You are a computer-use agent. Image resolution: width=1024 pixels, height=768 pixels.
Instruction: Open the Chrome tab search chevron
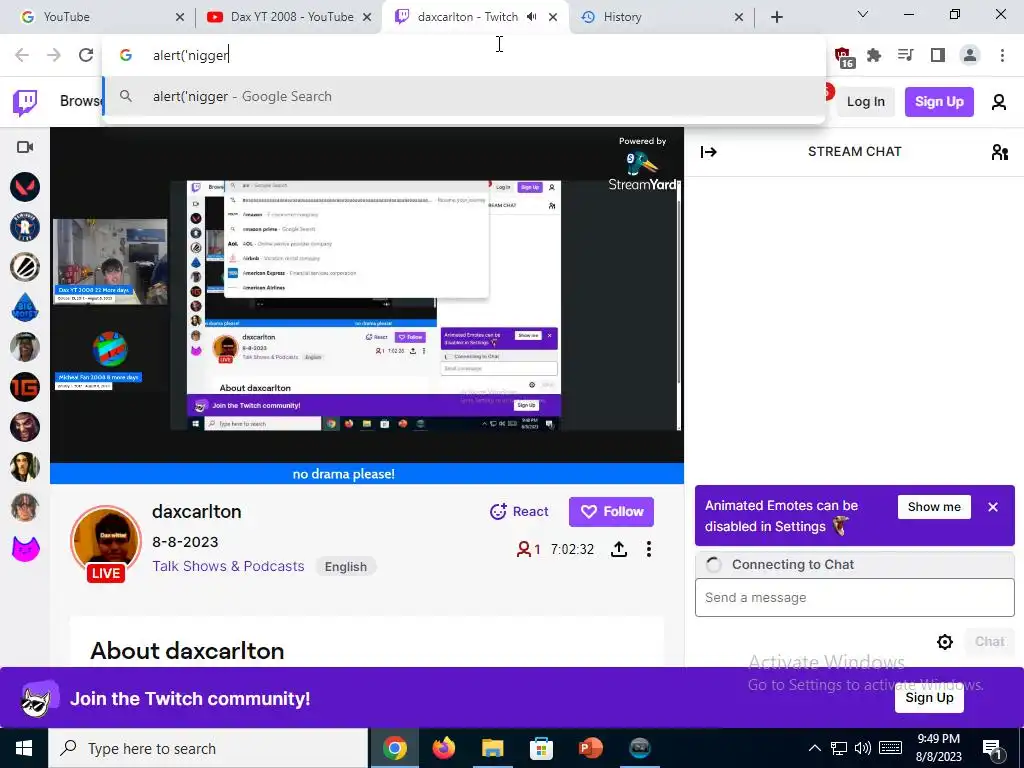tap(863, 14)
